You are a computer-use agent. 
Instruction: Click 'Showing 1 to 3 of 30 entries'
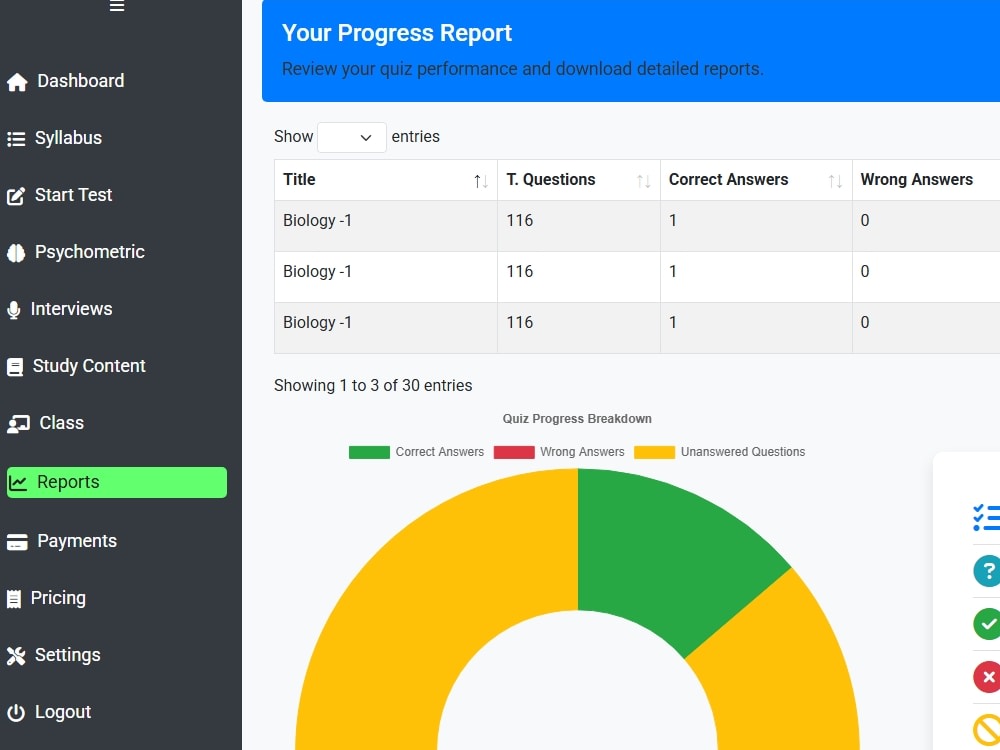(x=373, y=385)
